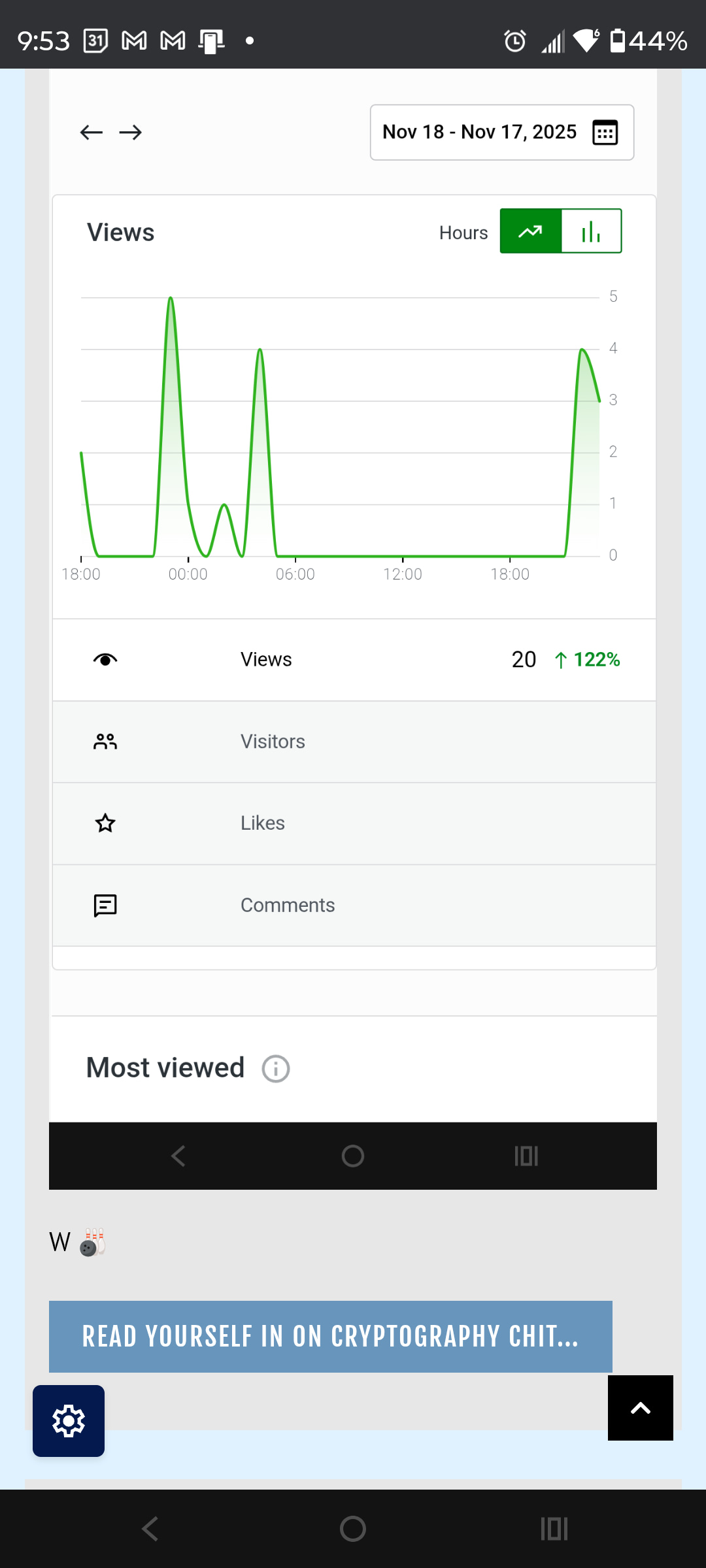Open the Nov 18 - Nov 17 date range
Image resolution: width=706 pixels, height=1568 pixels.
pyautogui.click(x=479, y=133)
